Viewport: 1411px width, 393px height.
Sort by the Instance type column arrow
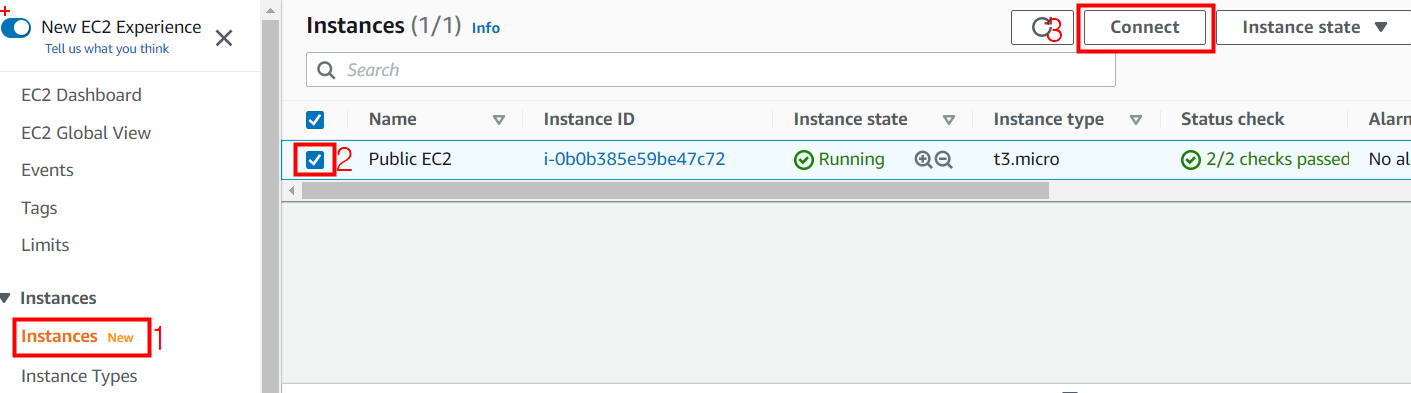(x=1136, y=121)
